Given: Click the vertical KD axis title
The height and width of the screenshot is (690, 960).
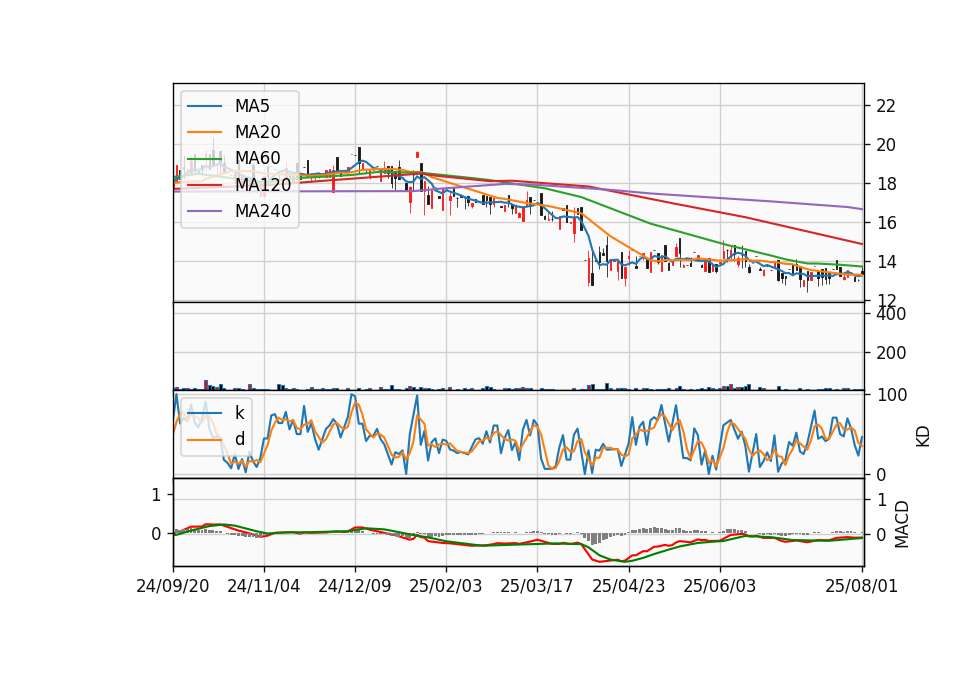Looking at the screenshot, I should (923, 437).
